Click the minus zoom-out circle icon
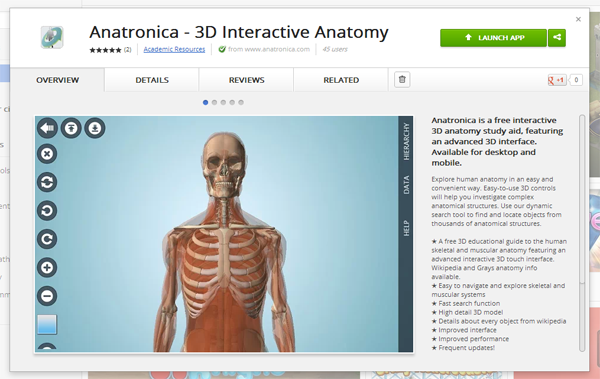Viewport: 600px width, 379px height. [x=47, y=296]
